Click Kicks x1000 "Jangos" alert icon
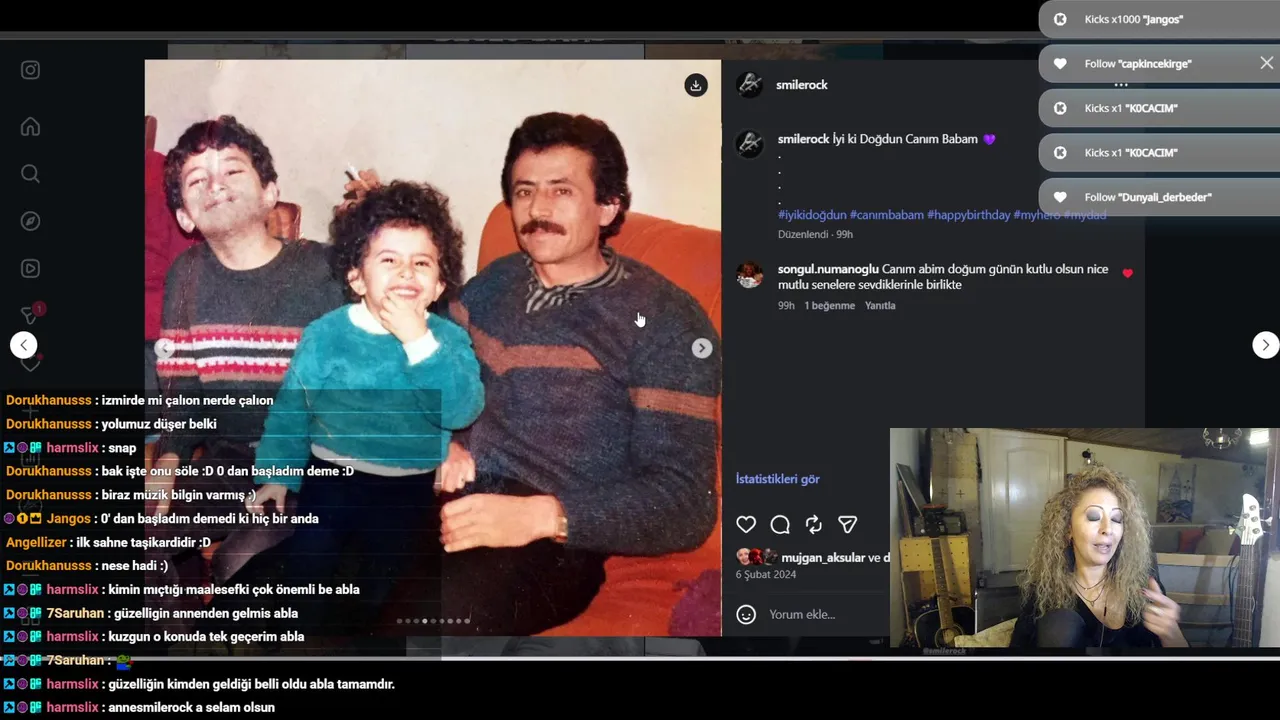The image size is (1280, 720). [1060, 19]
